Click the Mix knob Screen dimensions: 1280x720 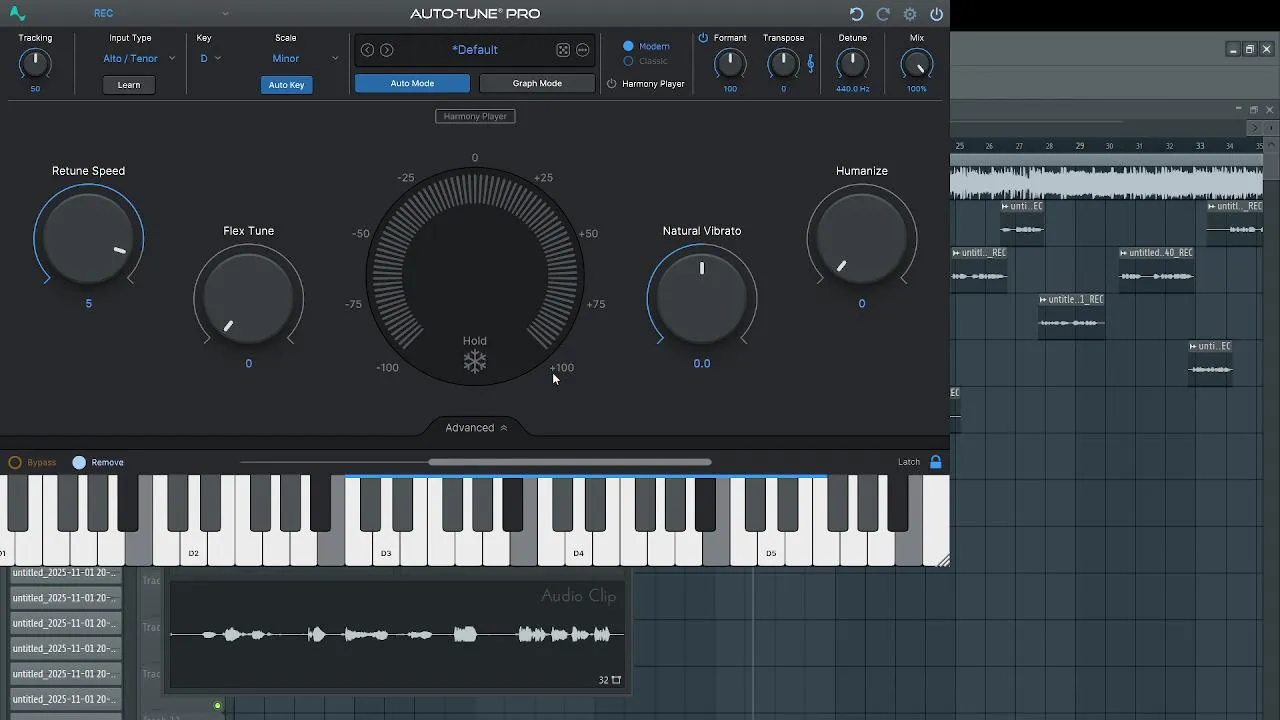(916, 64)
